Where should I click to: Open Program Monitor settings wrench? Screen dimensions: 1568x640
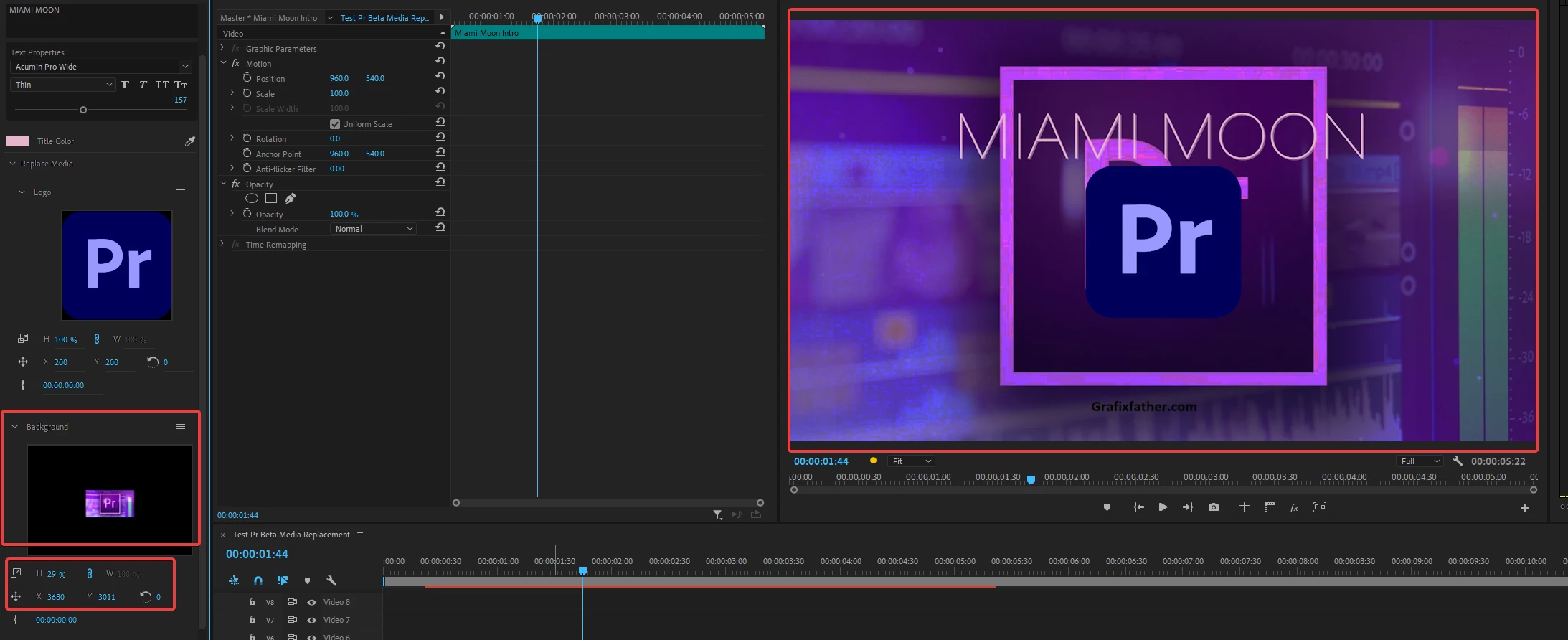coord(1458,461)
